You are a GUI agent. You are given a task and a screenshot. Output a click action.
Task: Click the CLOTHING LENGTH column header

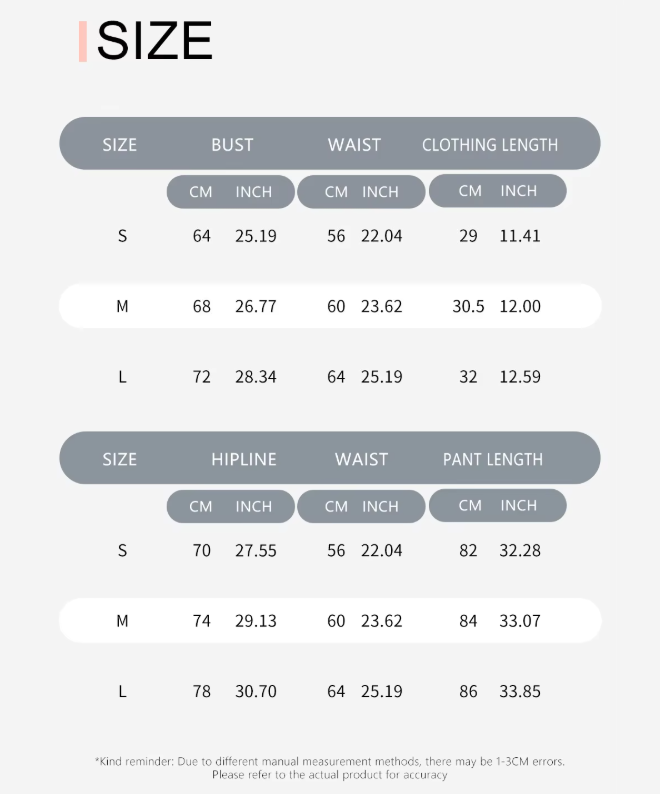(490, 145)
